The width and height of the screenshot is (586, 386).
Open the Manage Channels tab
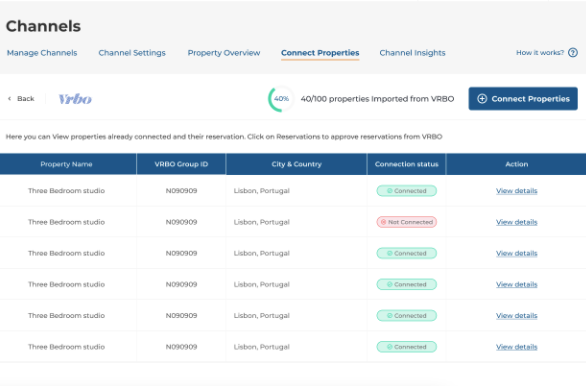click(42, 53)
